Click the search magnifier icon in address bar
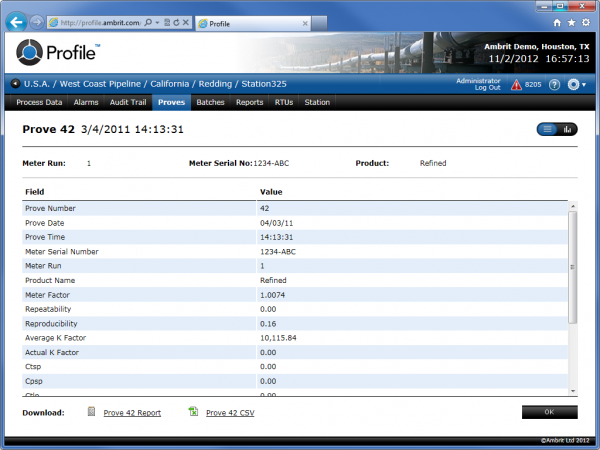Screen dimensions: 600x450 click(x=148, y=23)
